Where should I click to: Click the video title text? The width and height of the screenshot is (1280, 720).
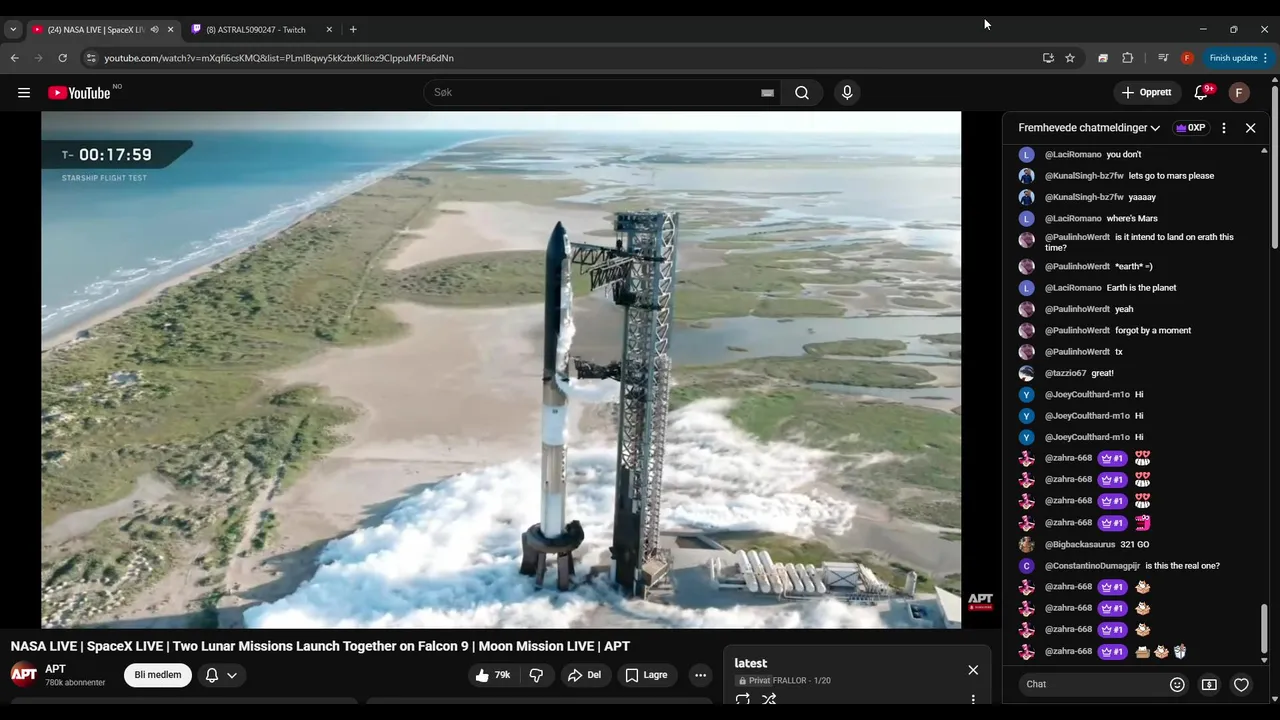320,647
